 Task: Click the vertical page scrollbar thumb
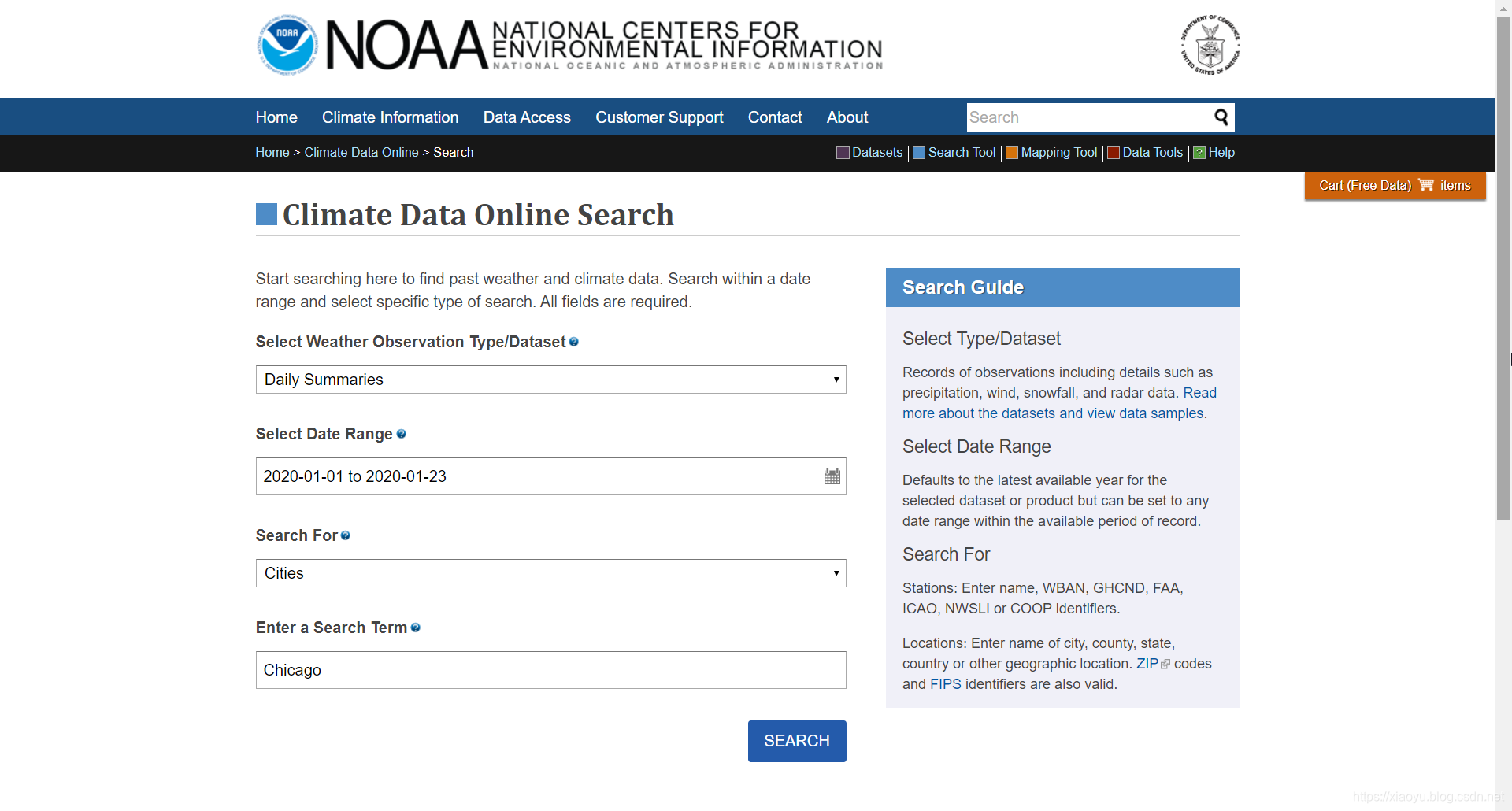(x=1503, y=268)
